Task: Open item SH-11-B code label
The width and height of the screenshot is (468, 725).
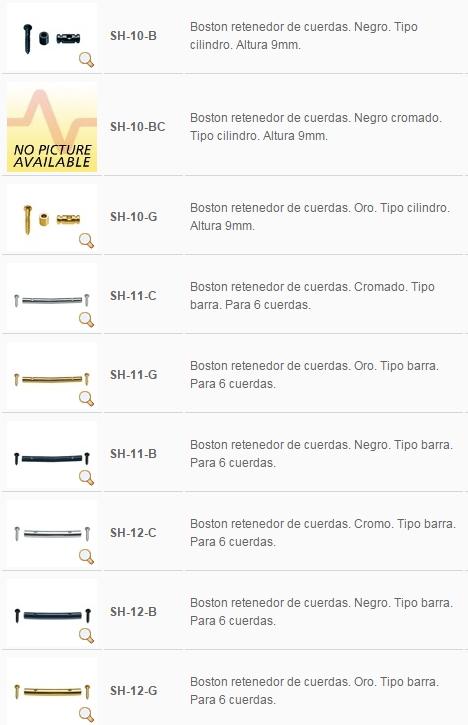Action: [133, 454]
